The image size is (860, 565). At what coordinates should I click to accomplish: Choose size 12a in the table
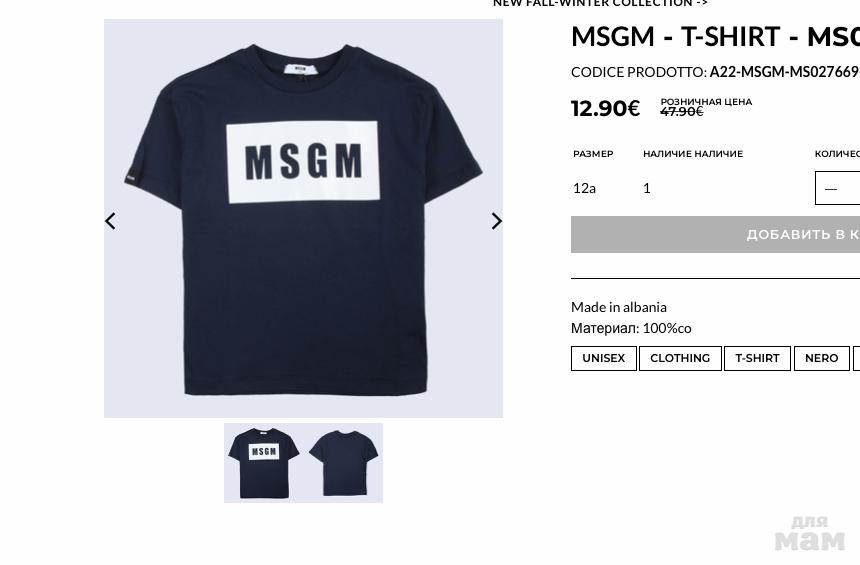584,188
